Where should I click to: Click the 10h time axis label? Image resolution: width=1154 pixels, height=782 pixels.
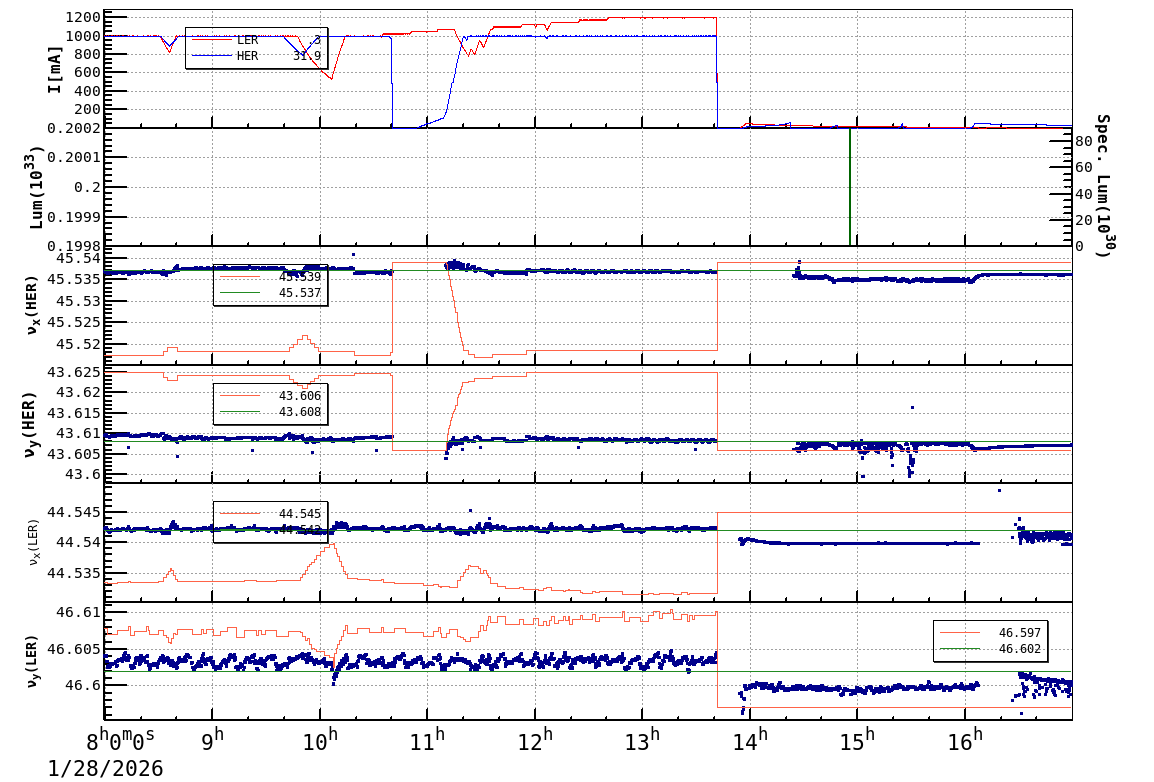pyautogui.click(x=320, y=740)
